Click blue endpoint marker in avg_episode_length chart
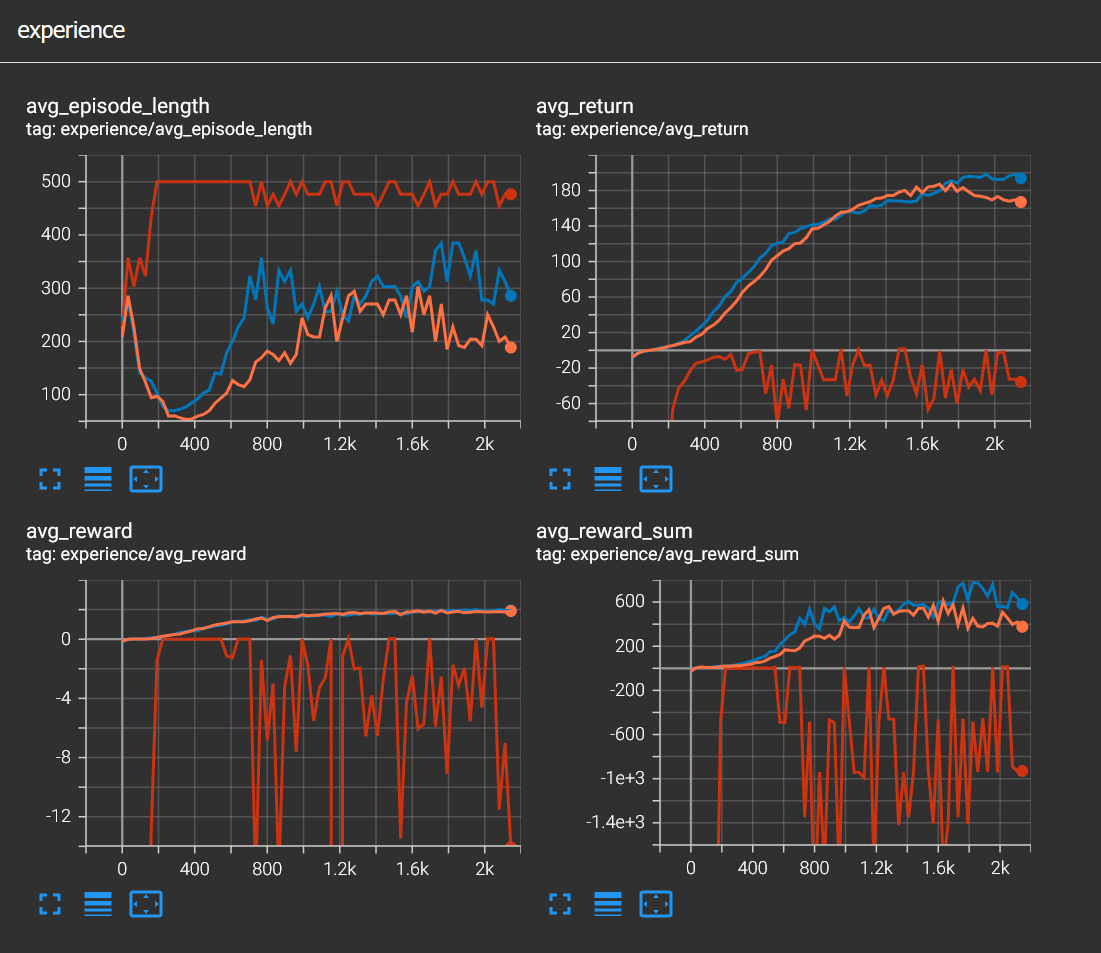Screen dimensions: 1101x953 pos(511,296)
